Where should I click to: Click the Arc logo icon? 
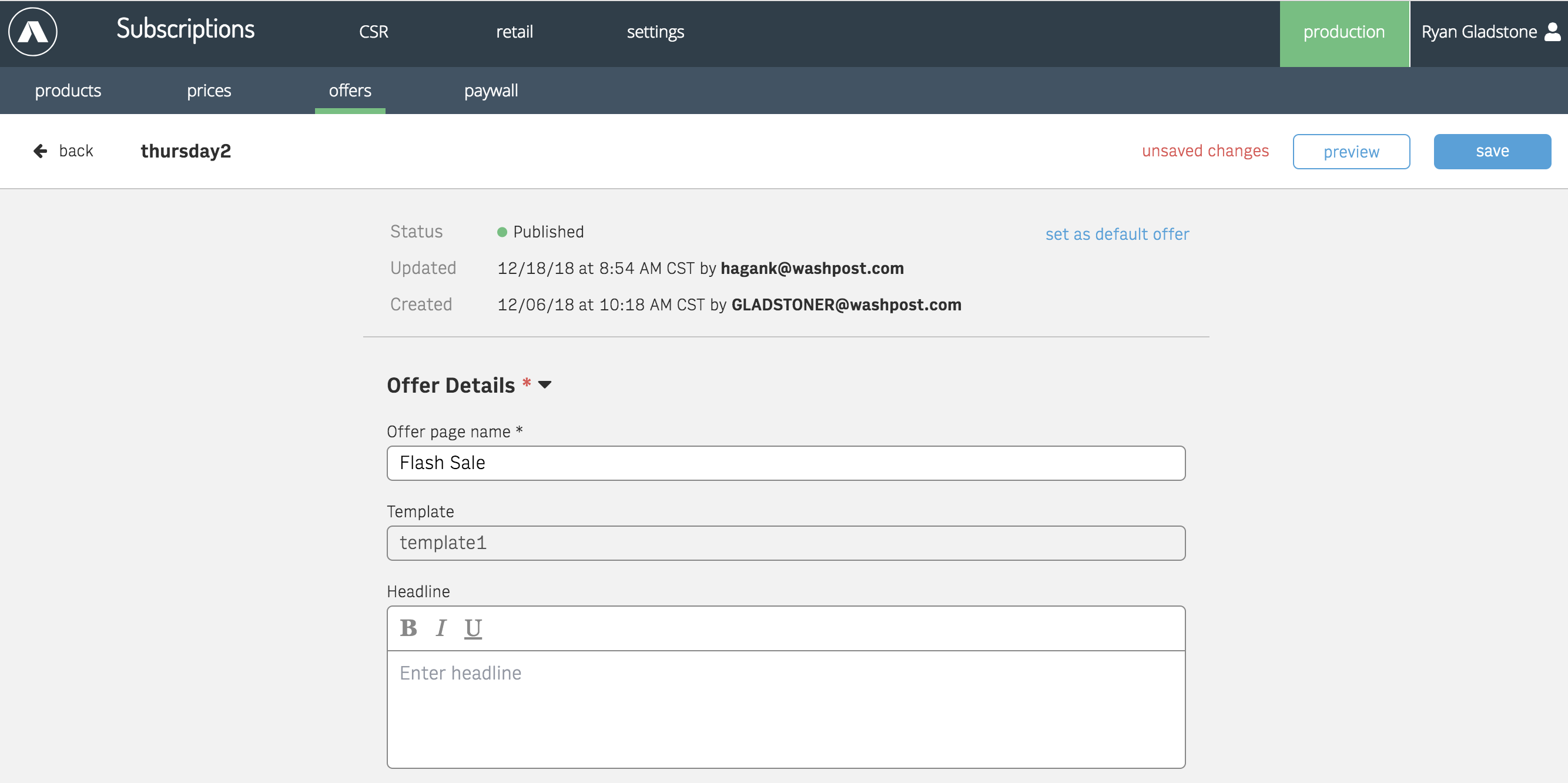pos(33,32)
